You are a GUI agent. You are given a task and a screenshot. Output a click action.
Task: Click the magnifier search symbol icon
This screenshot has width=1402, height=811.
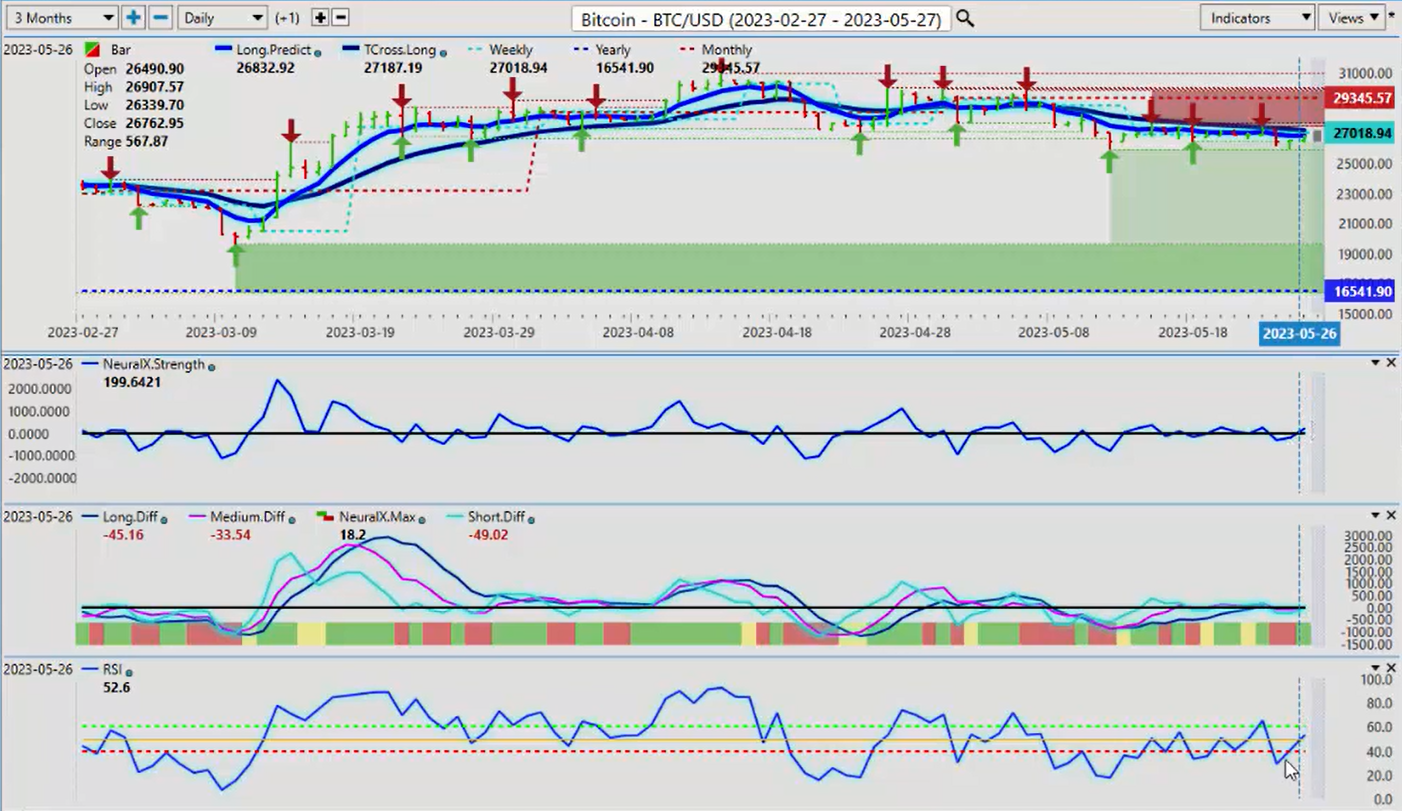[964, 18]
